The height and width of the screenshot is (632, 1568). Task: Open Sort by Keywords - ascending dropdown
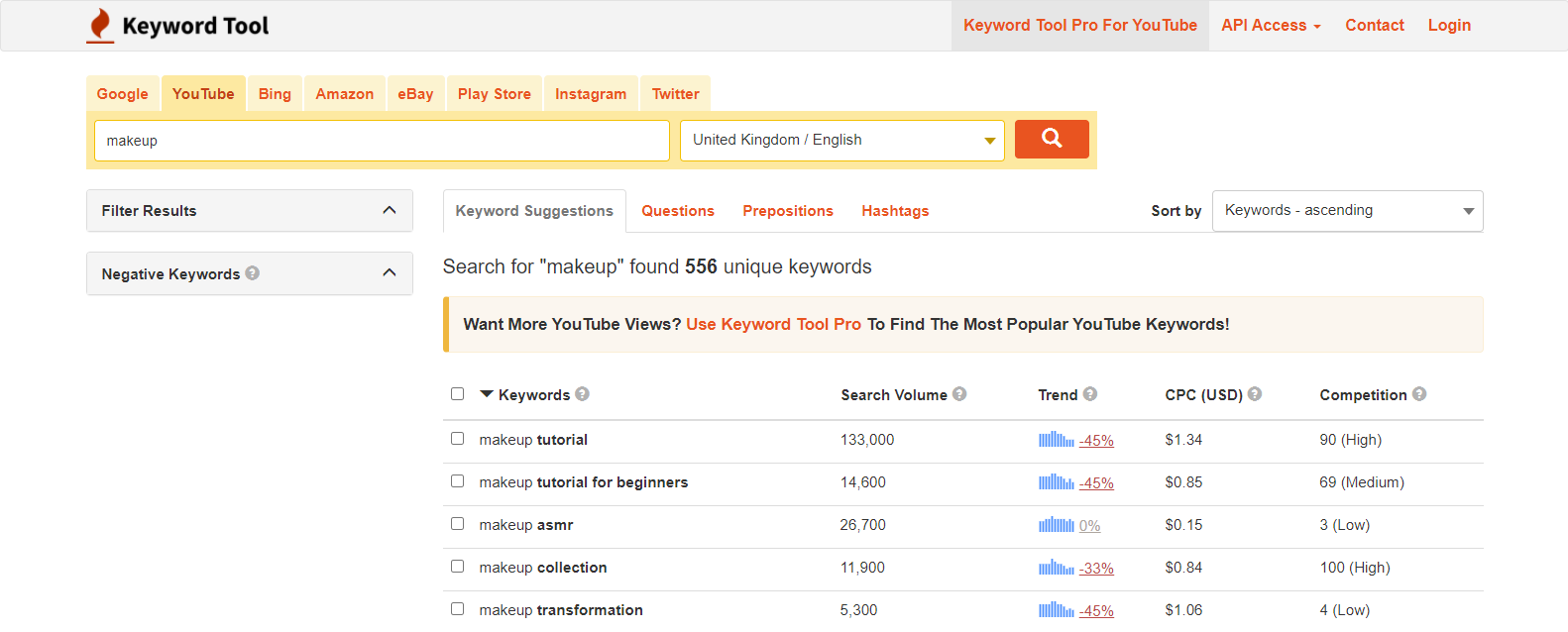[1347, 210]
